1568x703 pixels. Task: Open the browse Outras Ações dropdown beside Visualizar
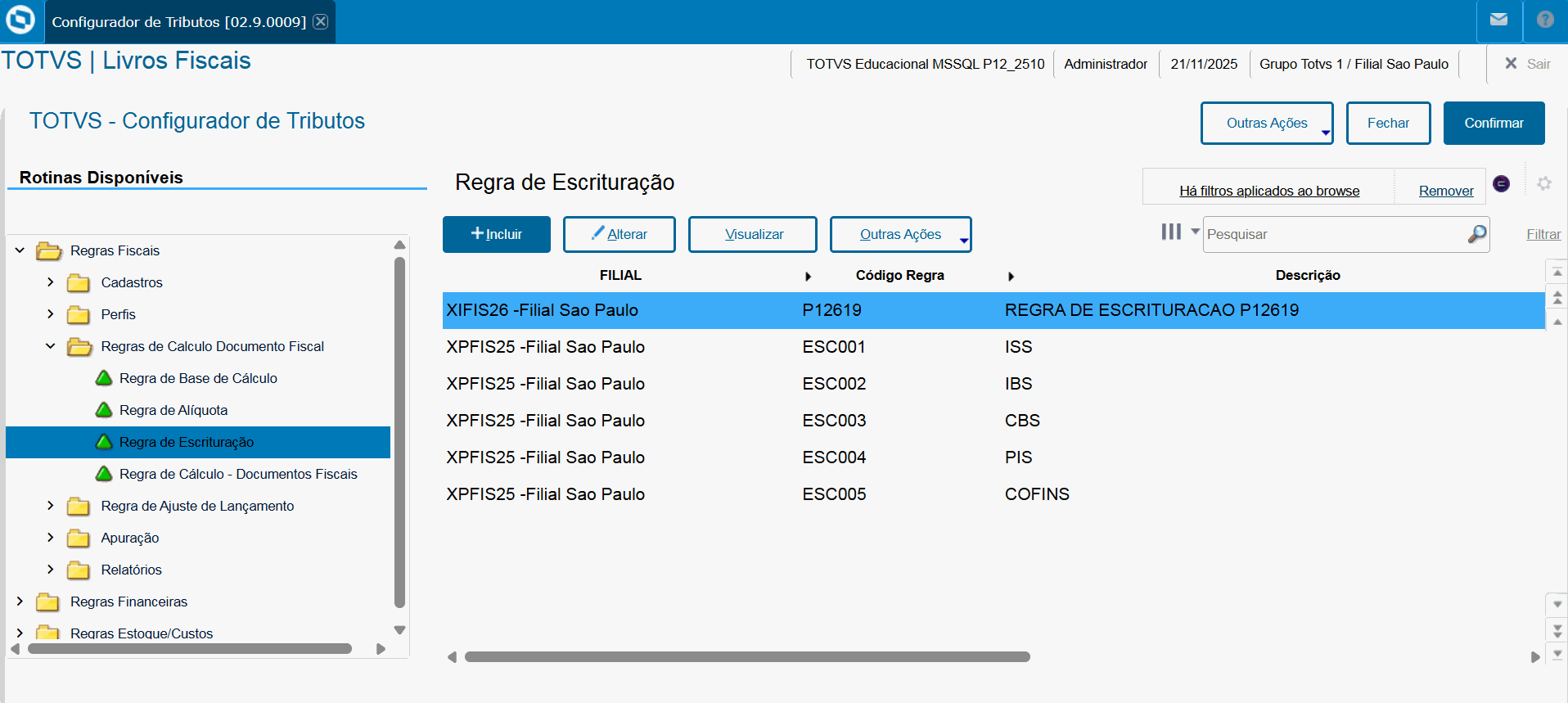click(x=901, y=234)
